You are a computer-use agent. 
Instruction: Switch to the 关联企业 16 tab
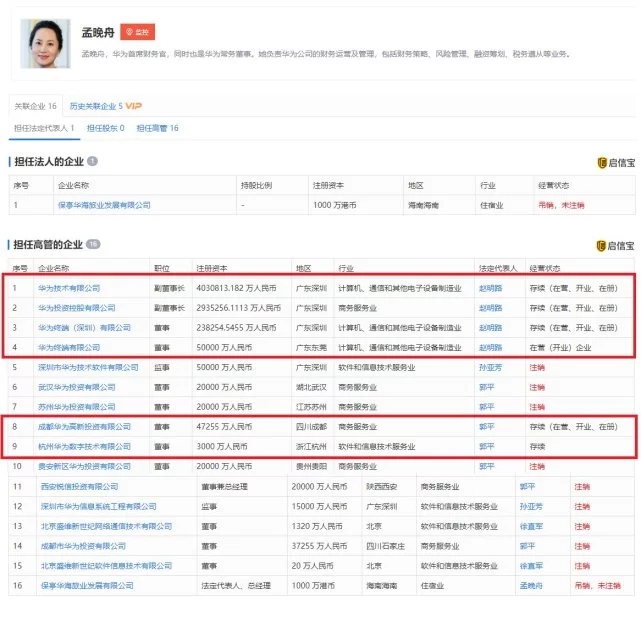tap(34, 105)
